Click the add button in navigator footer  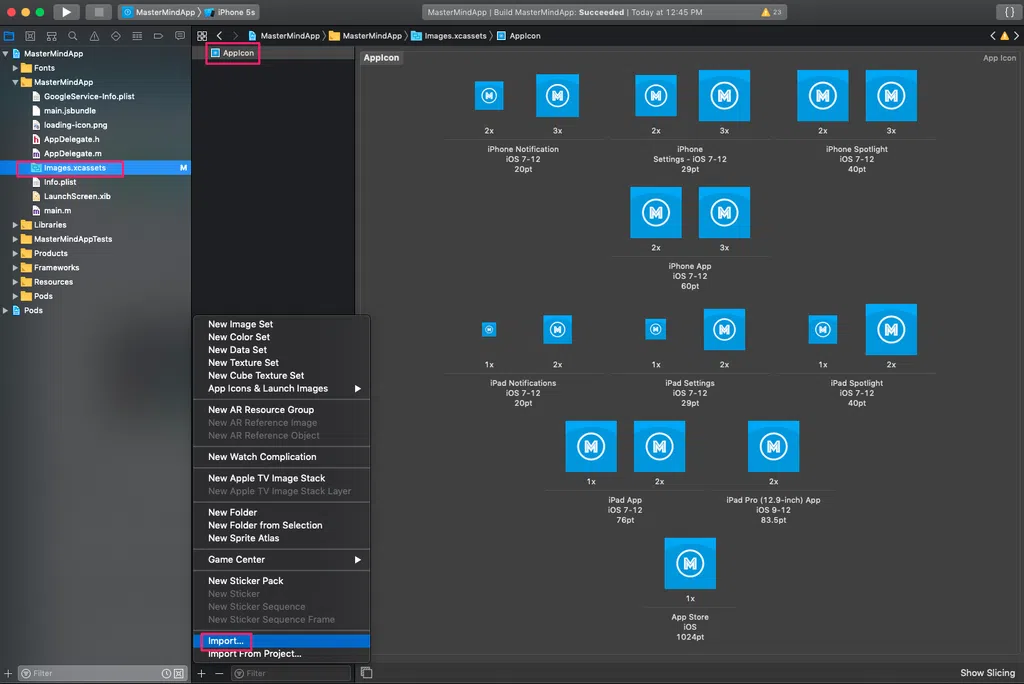8,673
